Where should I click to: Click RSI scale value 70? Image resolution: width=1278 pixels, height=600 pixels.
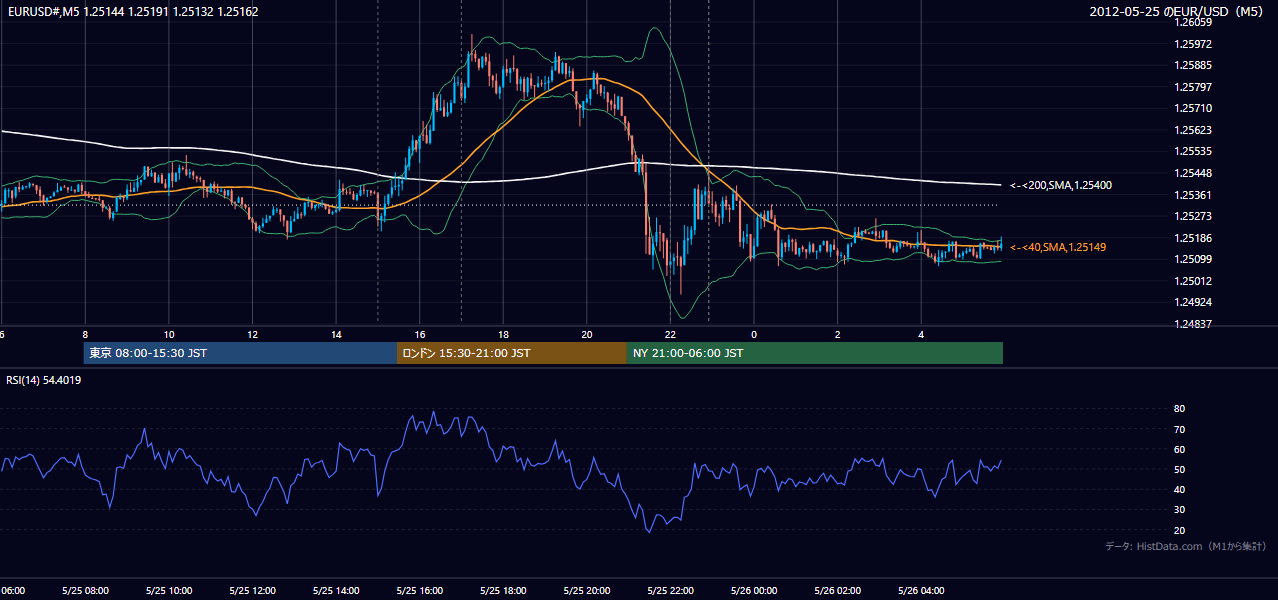(1179, 429)
